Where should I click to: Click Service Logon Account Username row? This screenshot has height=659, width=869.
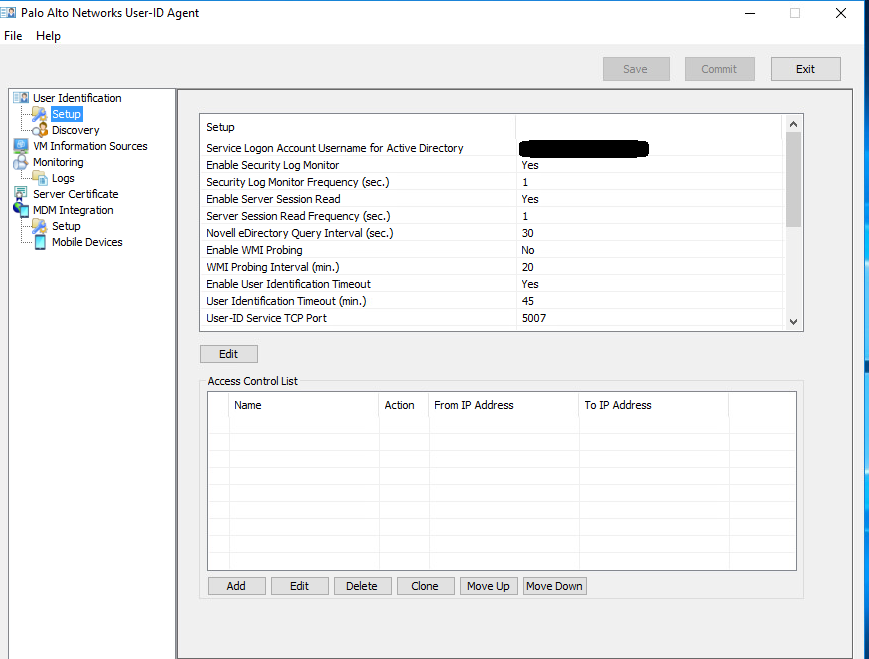(492, 148)
